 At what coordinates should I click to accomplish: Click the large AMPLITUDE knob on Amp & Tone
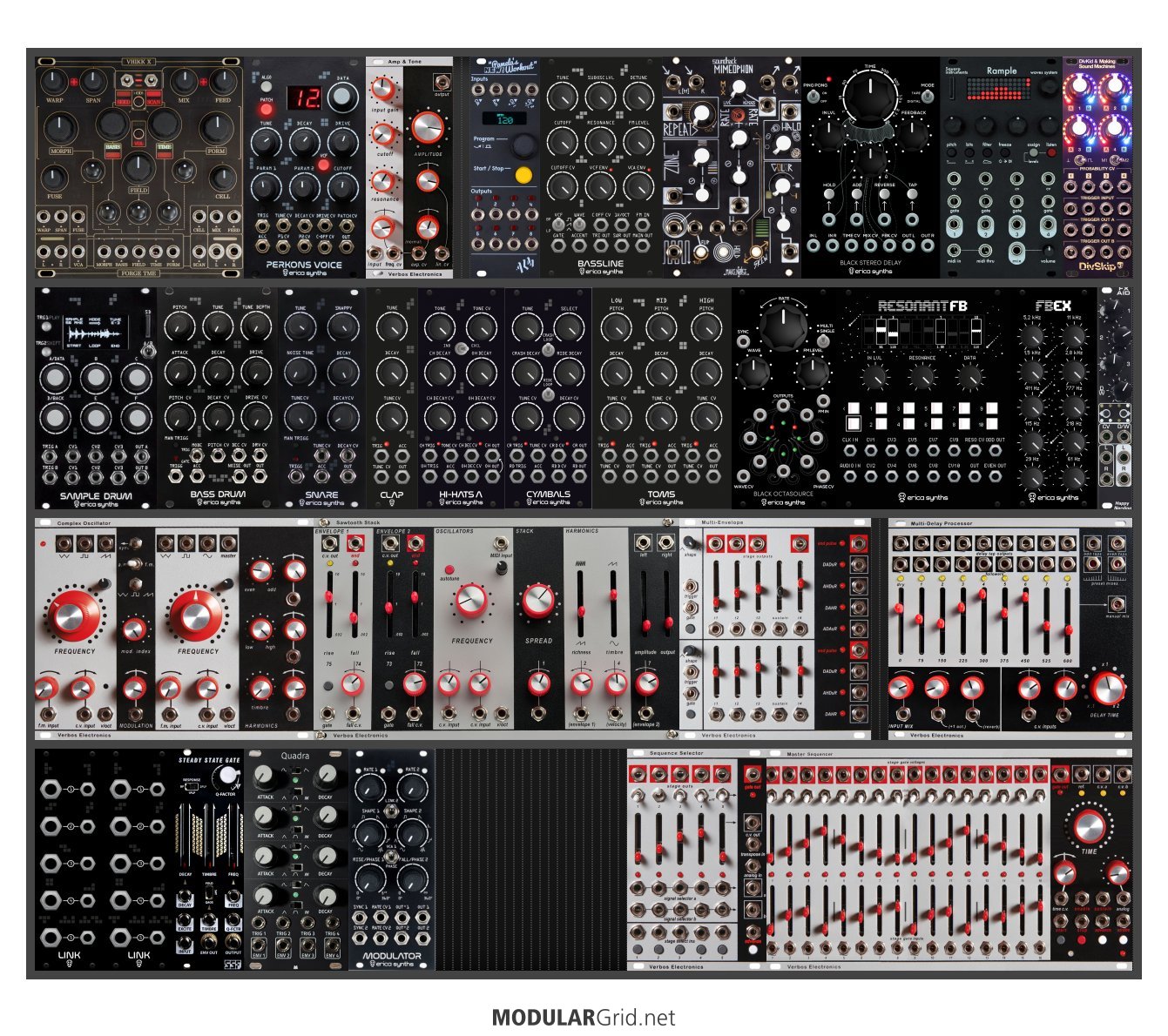point(426,126)
